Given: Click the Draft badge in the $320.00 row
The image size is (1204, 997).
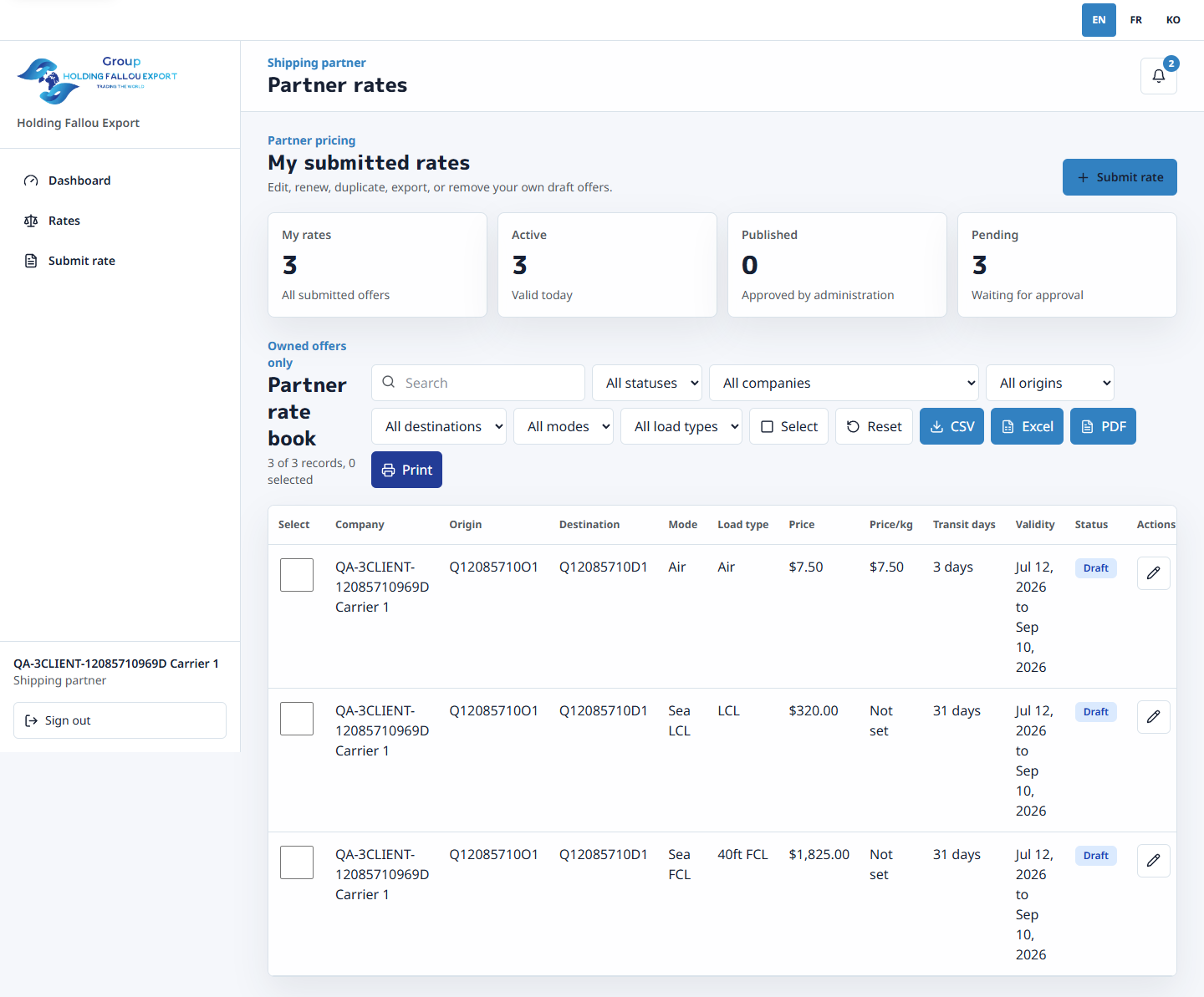Looking at the screenshot, I should 1095,712.
